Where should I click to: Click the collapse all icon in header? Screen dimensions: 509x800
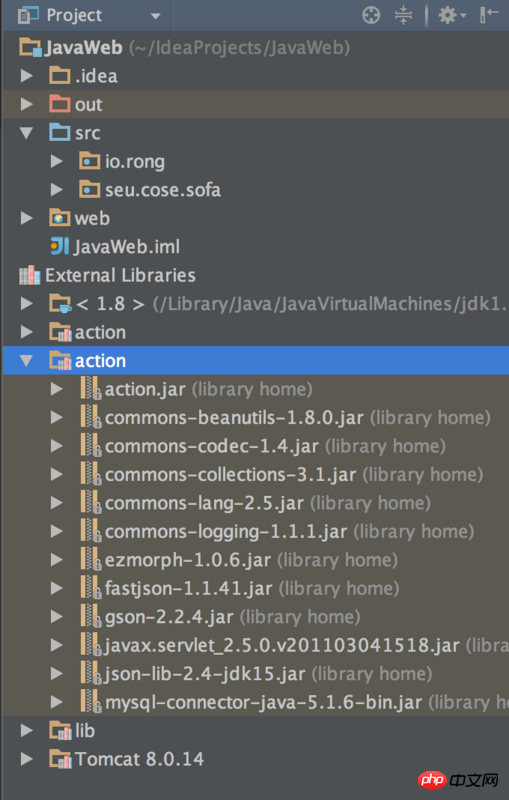pos(403,15)
